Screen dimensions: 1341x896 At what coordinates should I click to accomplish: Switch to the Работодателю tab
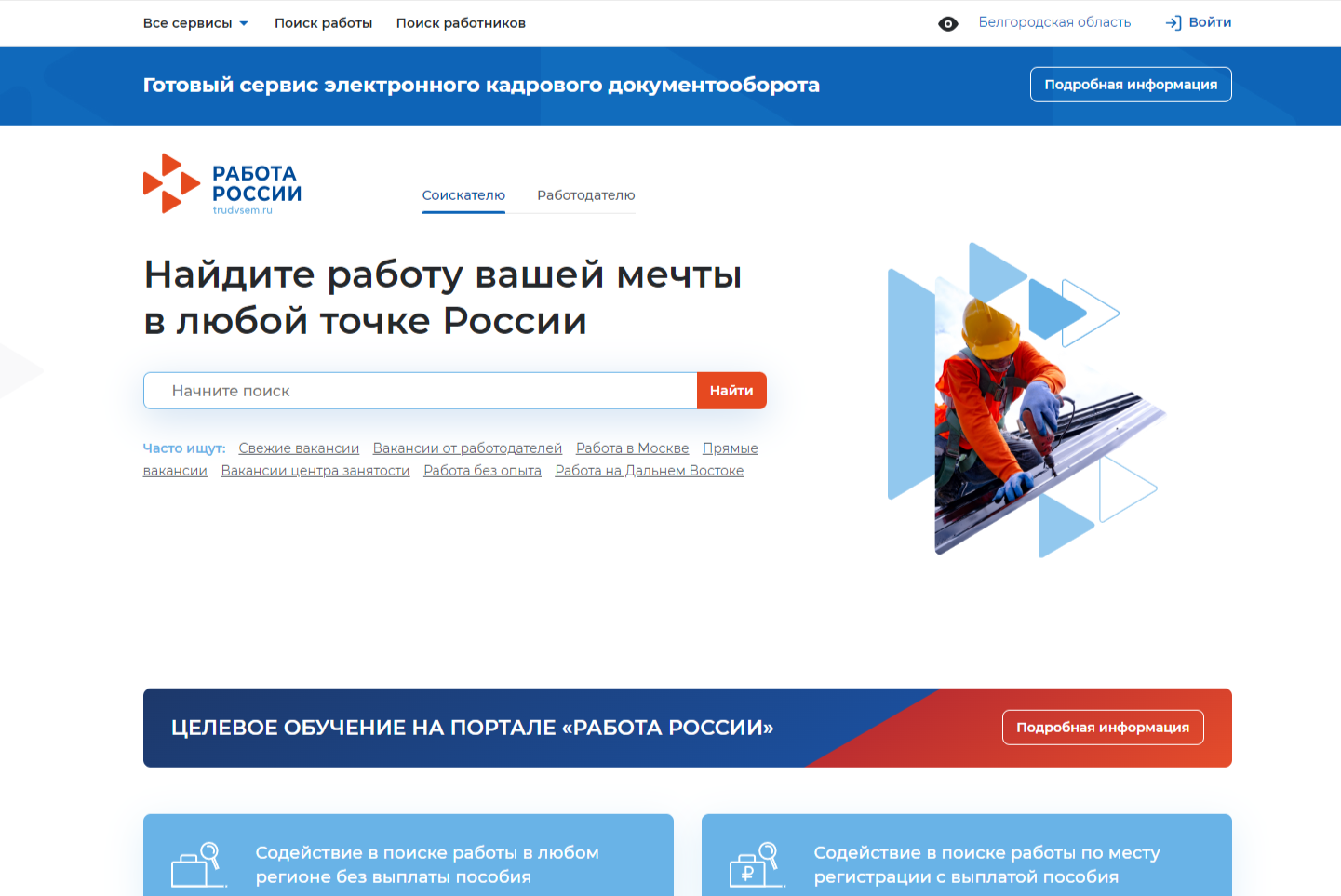click(x=585, y=195)
